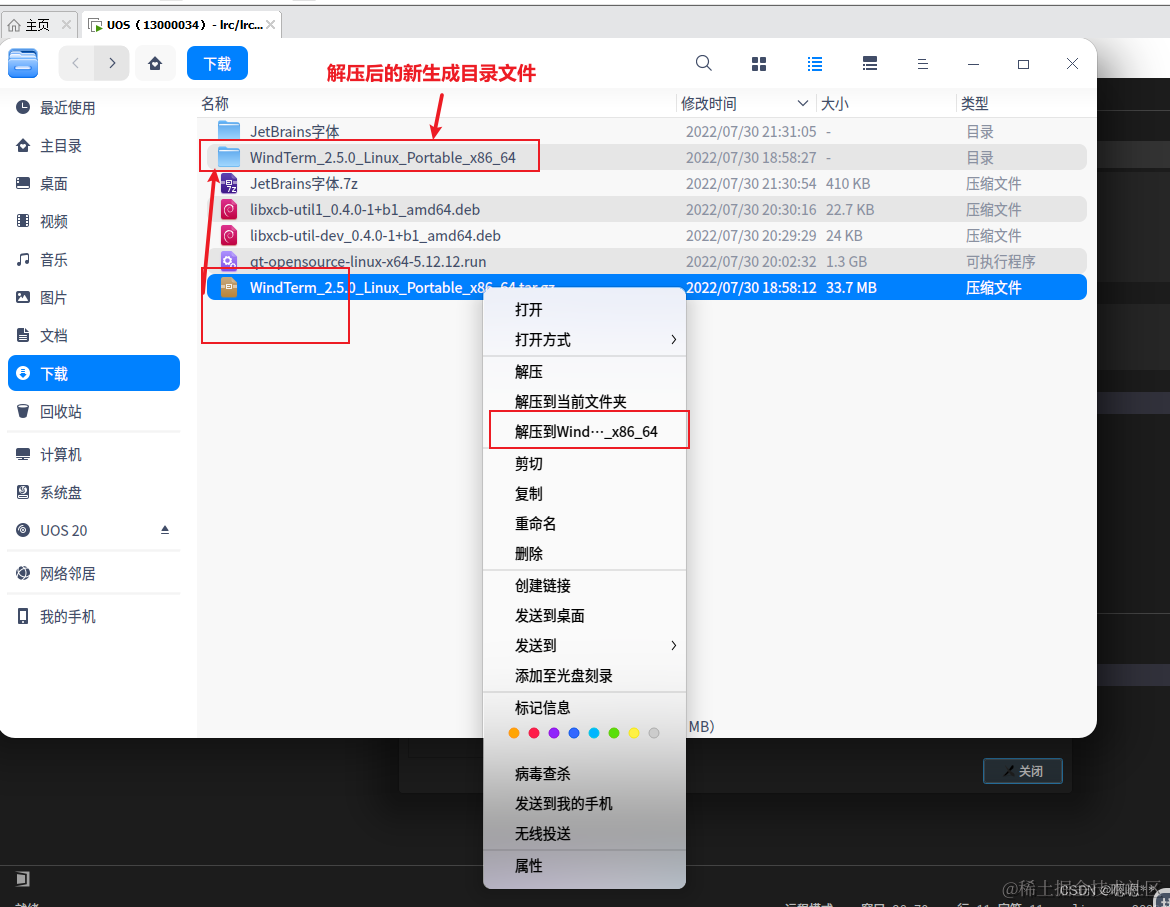Expand the 发送到 submenu
The image size is (1170, 907).
[x=527, y=645]
